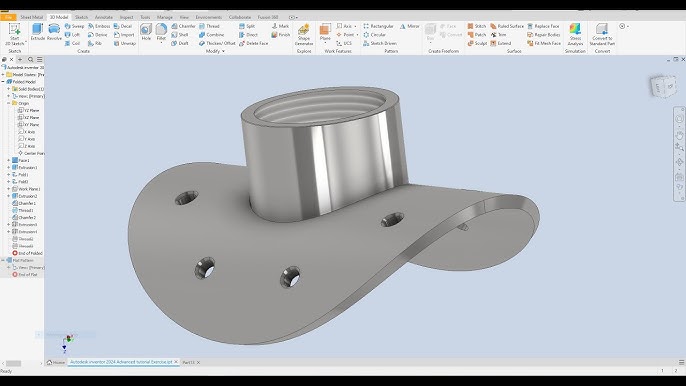Start a 2D Sketch
The image size is (686, 386).
pos(14,35)
